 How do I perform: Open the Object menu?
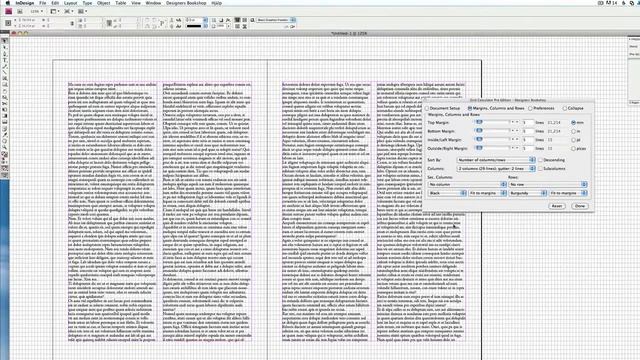click(x=103, y=3)
